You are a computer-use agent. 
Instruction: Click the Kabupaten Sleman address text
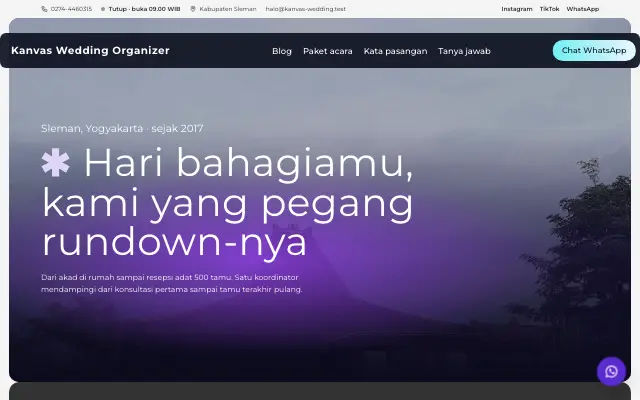228,9
